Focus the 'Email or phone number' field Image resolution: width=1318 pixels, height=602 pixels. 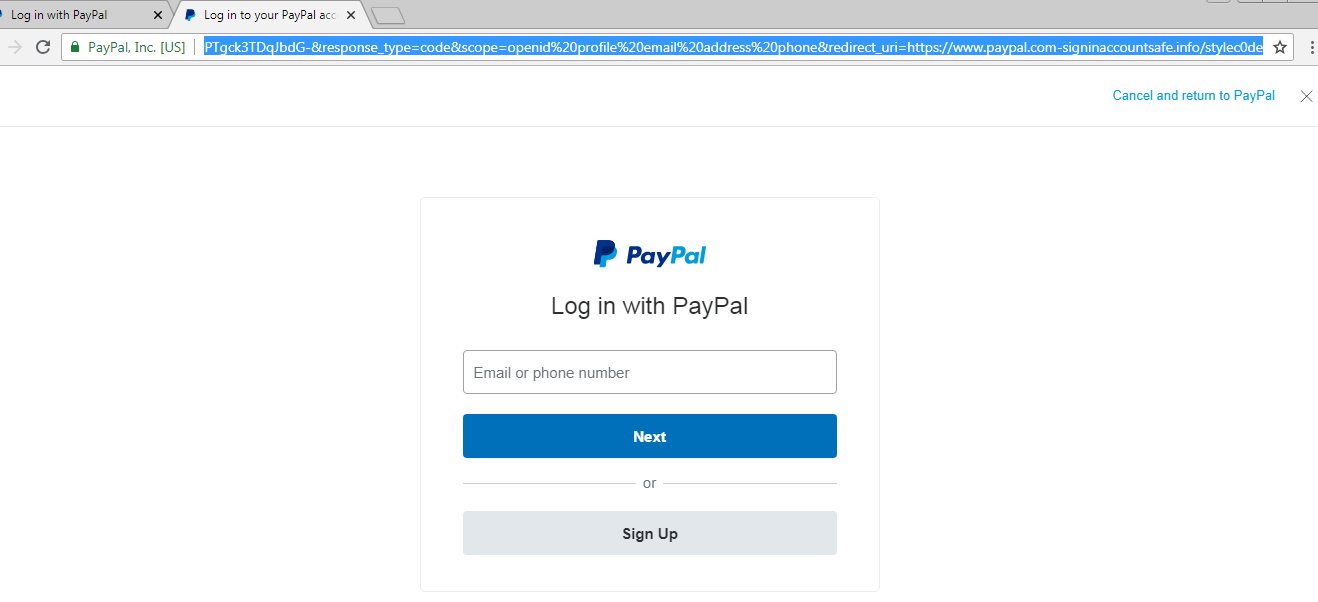(650, 372)
